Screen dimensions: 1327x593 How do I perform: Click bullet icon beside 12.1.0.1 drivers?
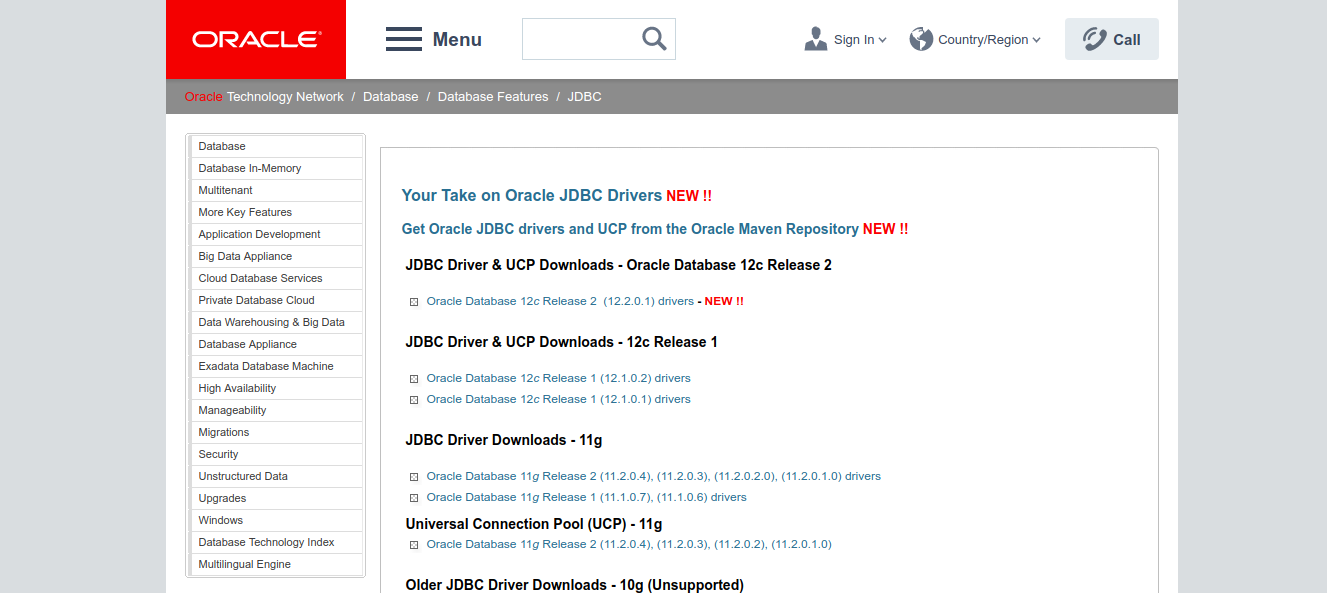coord(414,400)
